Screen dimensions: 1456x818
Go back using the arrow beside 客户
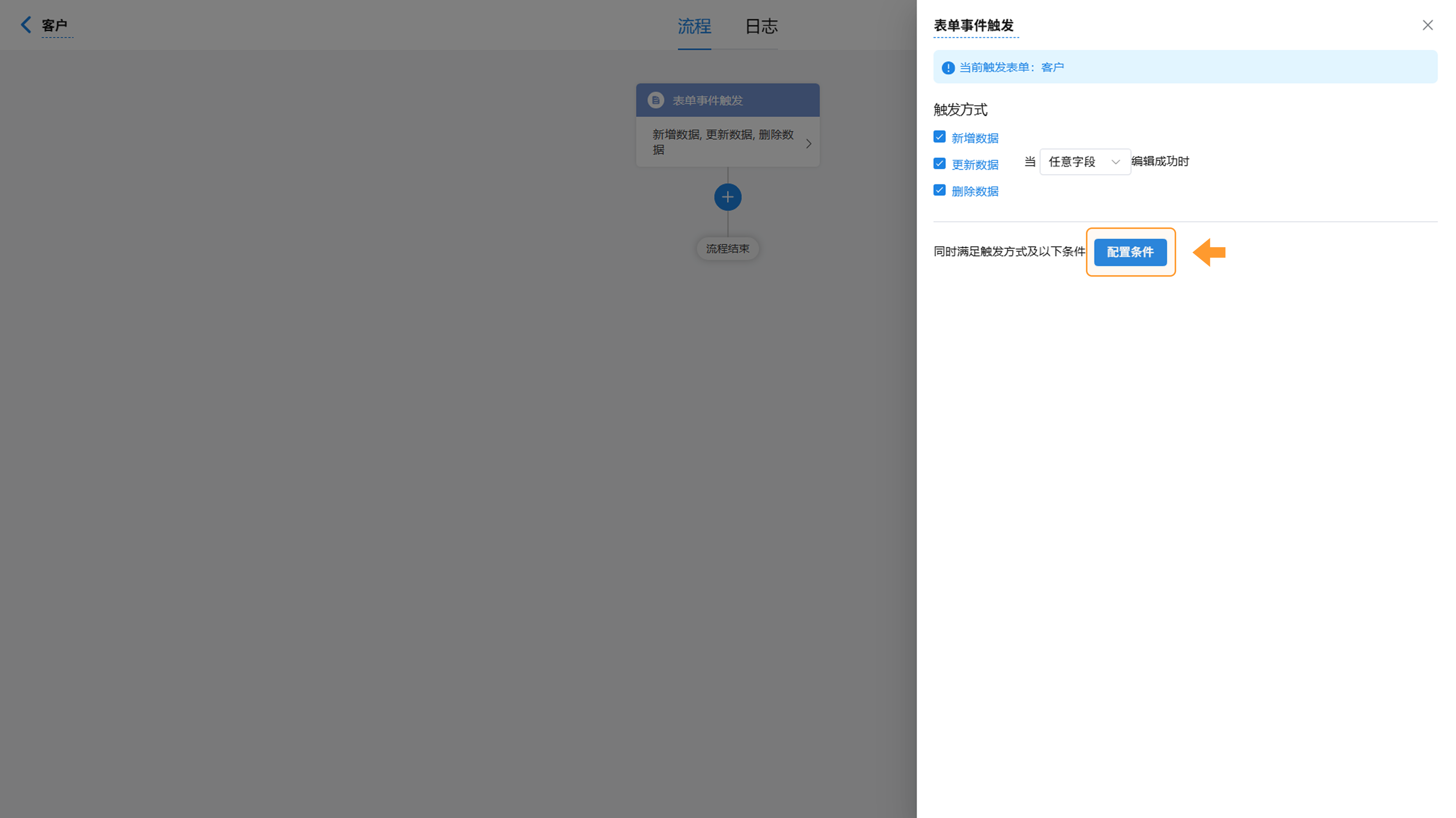pos(26,25)
